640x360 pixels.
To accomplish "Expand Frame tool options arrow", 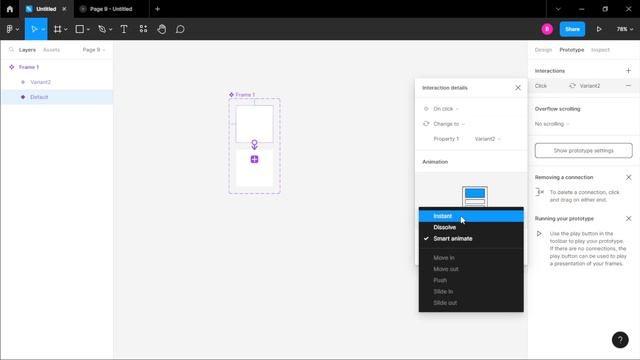I will pos(65,29).
